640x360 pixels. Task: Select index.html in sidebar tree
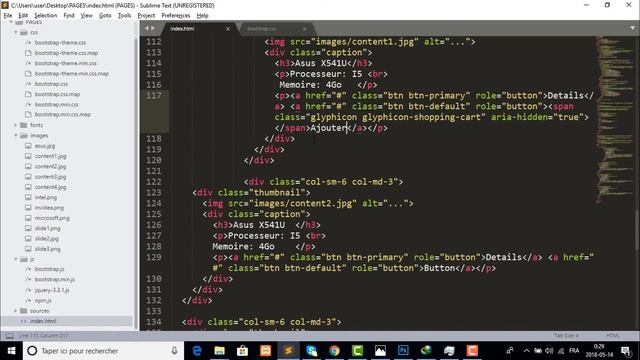(43, 321)
